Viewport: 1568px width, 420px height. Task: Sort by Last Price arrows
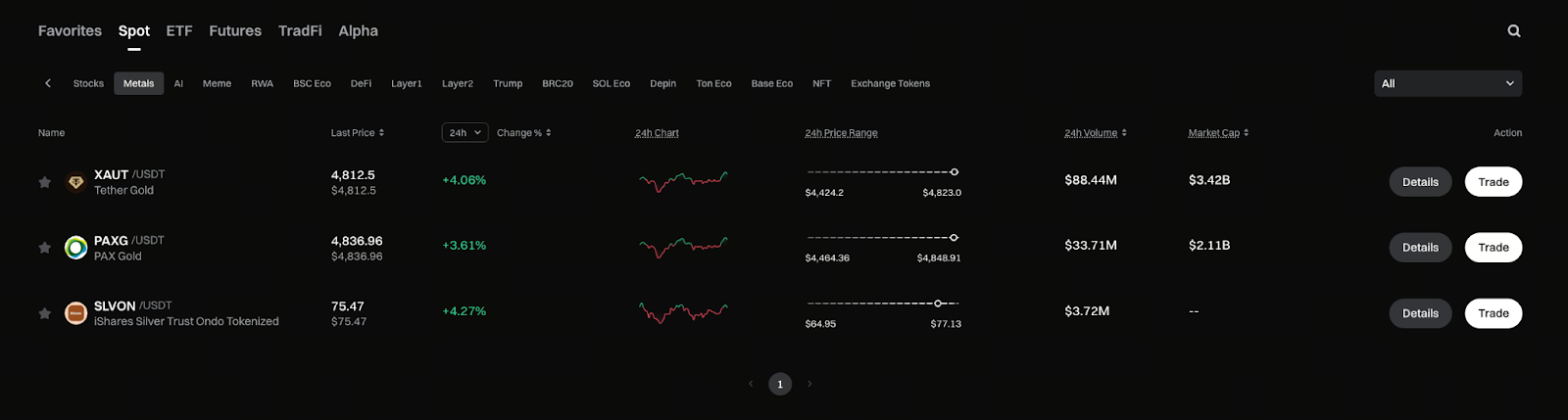point(381,133)
